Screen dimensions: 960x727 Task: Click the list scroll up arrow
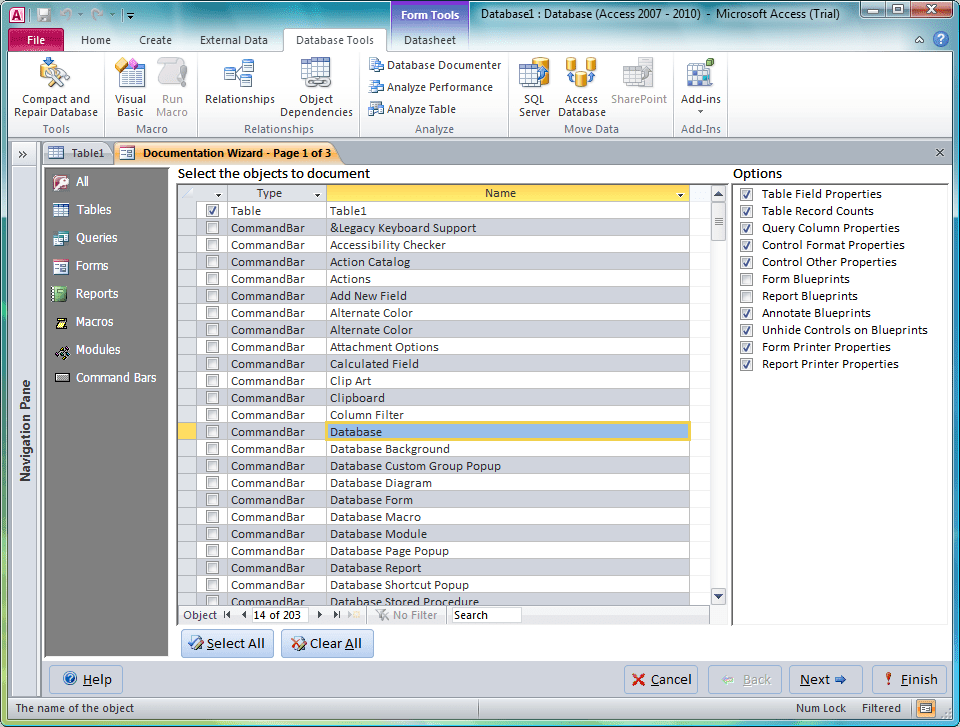(718, 195)
